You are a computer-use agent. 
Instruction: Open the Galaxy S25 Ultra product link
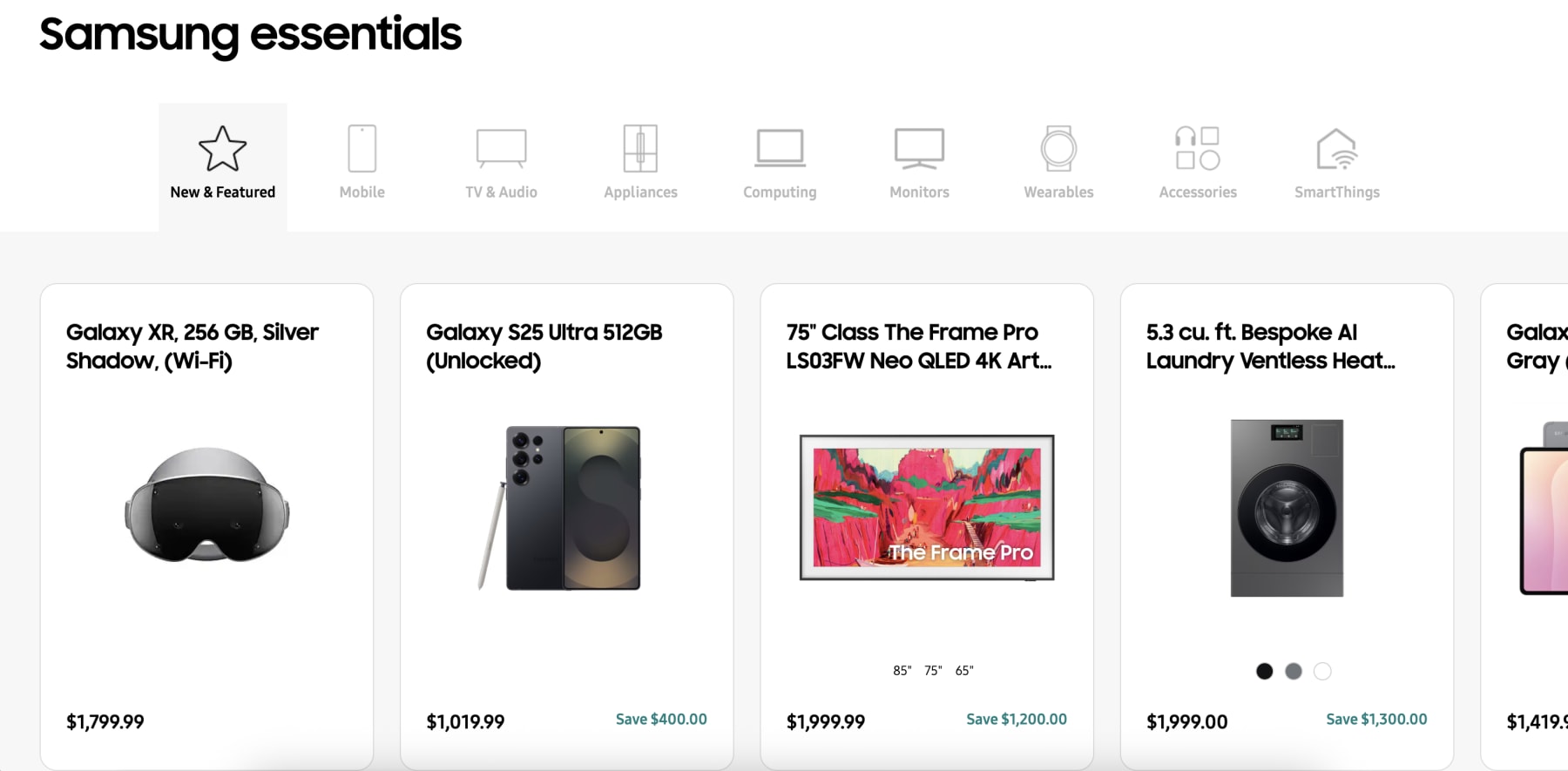pos(544,346)
